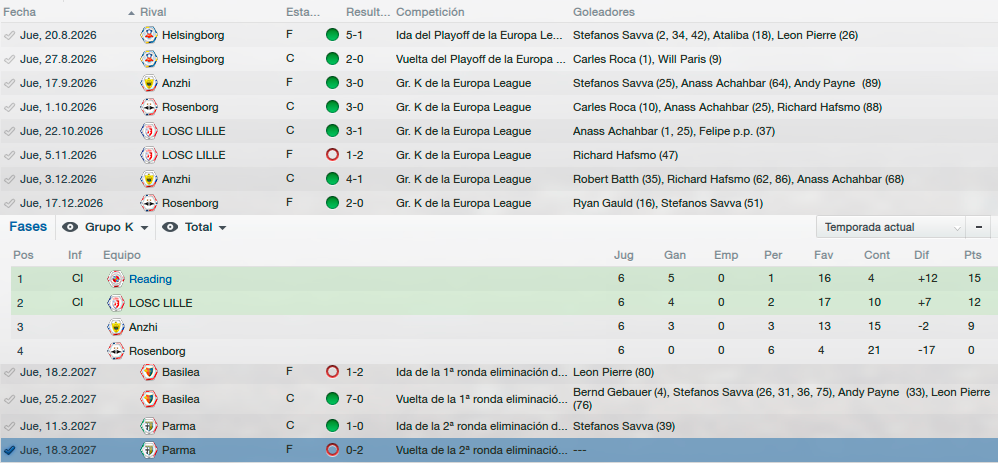
Task: Click the Anzhi badge for the 17.9.2026 match
Action: point(148,83)
